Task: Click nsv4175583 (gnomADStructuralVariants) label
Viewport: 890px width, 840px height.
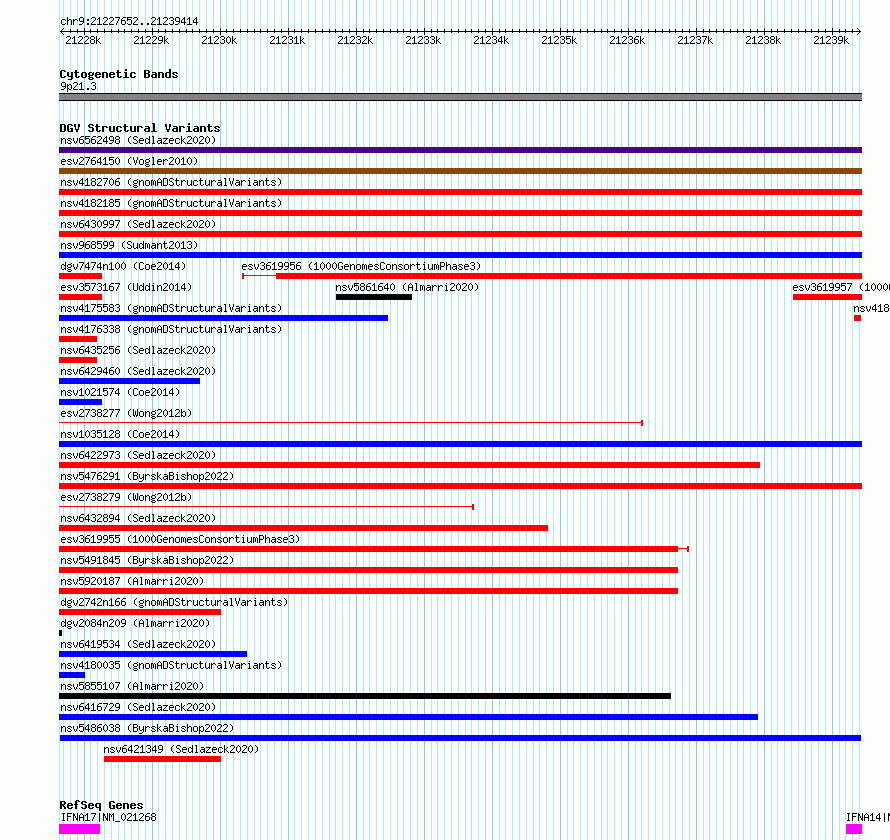Action: tap(171, 308)
